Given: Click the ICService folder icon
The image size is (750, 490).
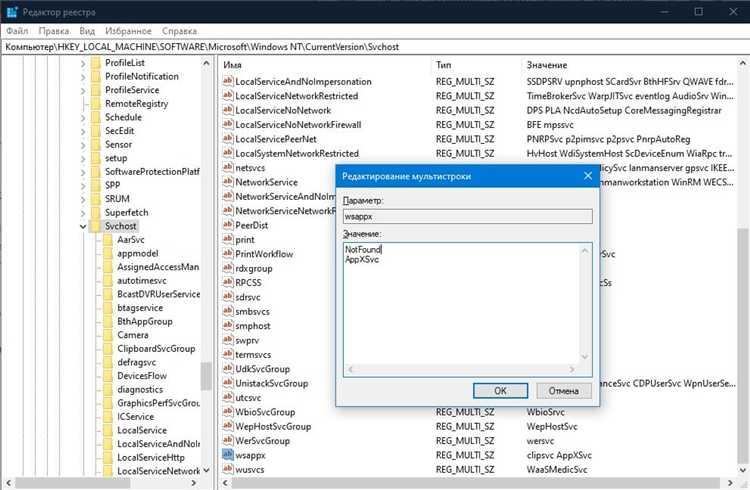Looking at the screenshot, I should 108,417.
